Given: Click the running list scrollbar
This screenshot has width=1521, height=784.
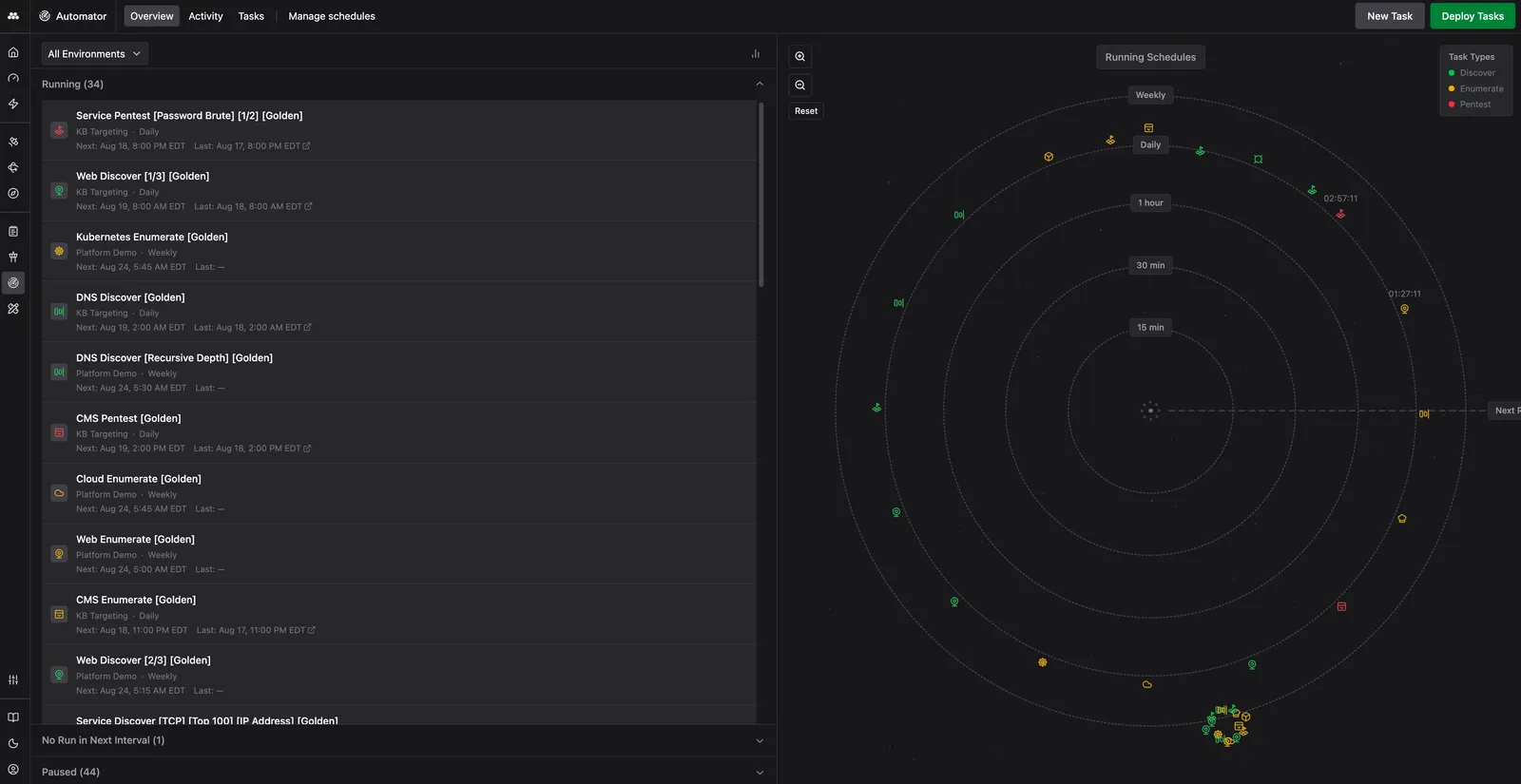Looking at the screenshot, I should coord(760,195).
